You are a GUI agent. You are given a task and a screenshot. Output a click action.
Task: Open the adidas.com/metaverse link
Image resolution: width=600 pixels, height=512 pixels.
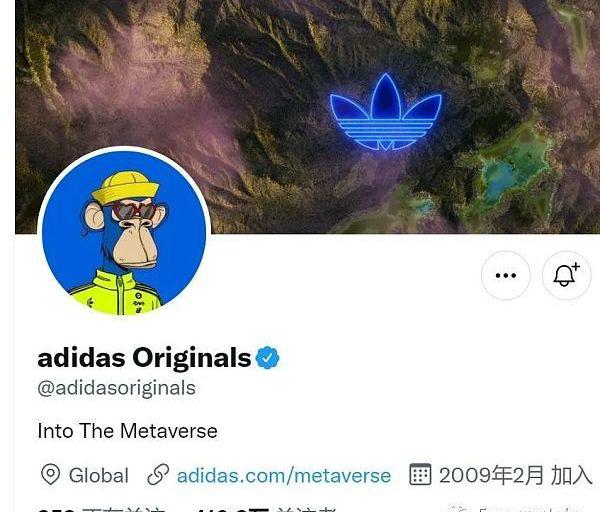[x=284, y=476]
